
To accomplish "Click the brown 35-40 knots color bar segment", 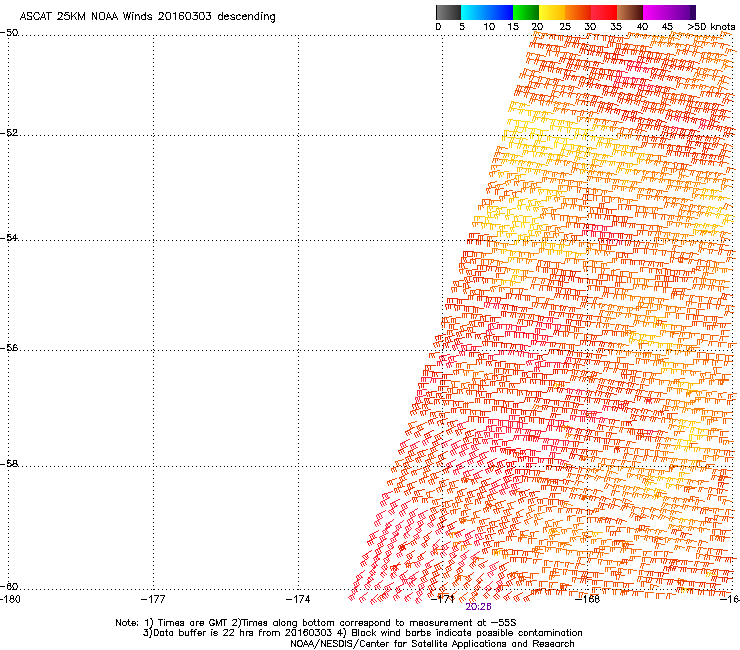I will (630, 12).
